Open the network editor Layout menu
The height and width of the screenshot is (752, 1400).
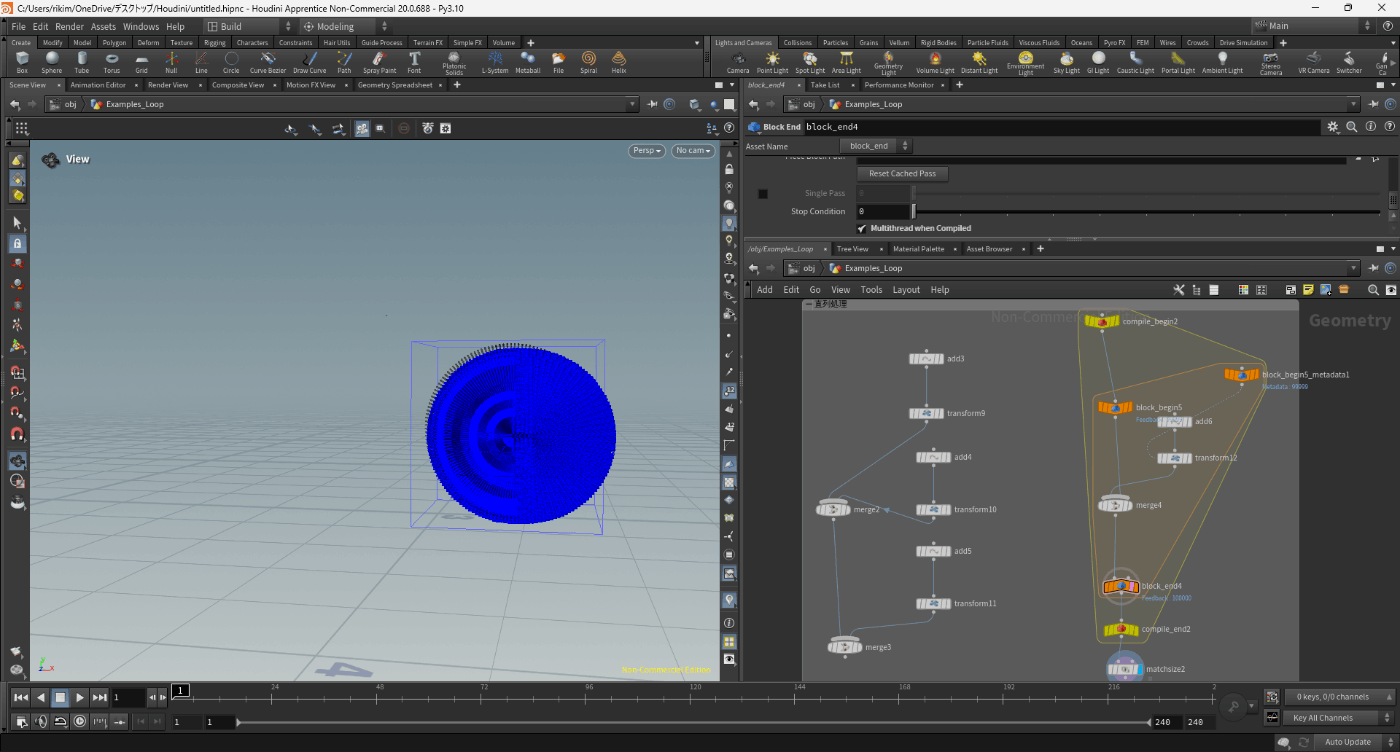[906, 290]
